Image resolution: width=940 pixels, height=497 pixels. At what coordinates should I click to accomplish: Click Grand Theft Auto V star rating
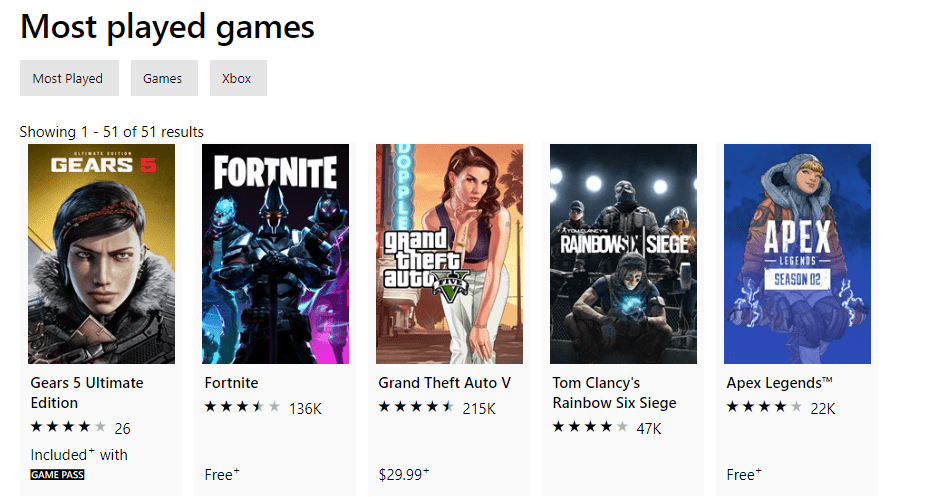coord(416,407)
